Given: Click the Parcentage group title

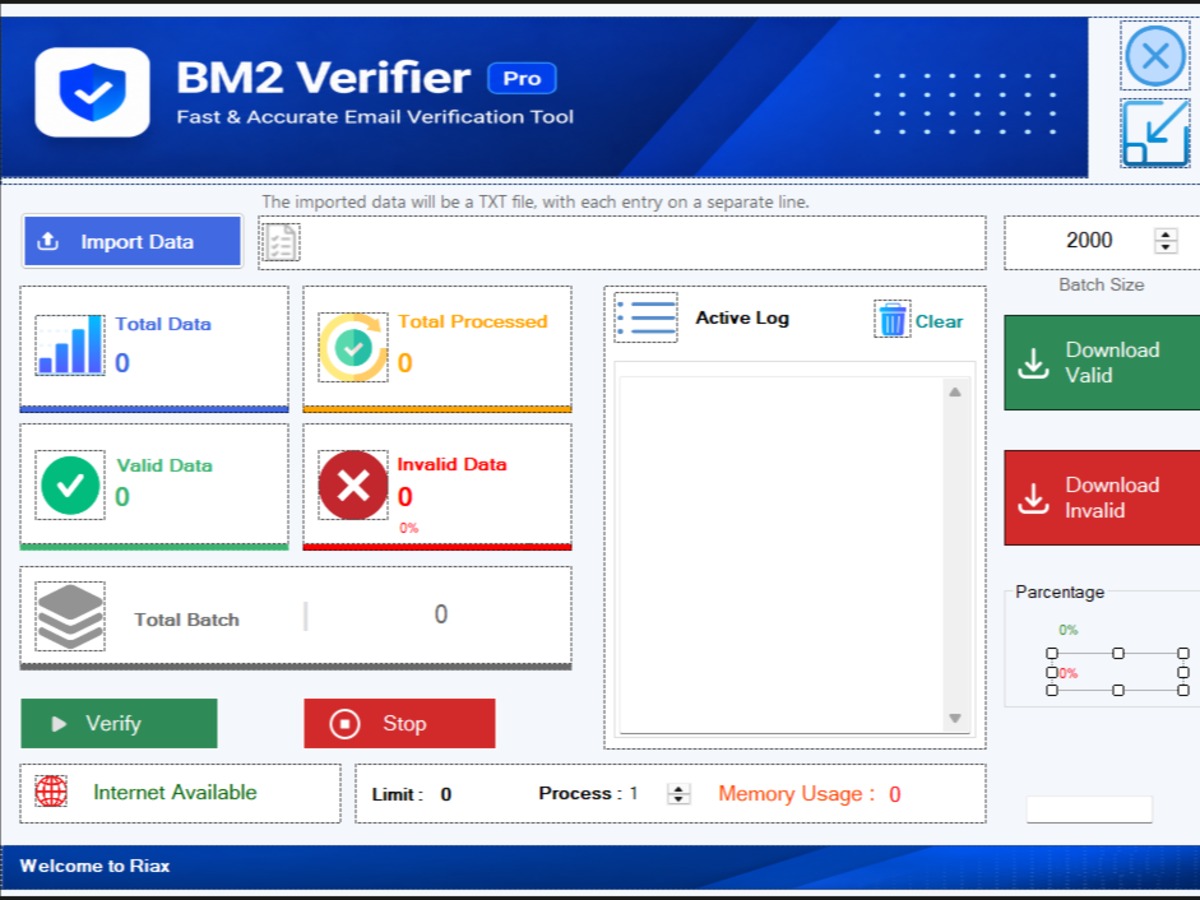Looking at the screenshot, I should point(1060,592).
